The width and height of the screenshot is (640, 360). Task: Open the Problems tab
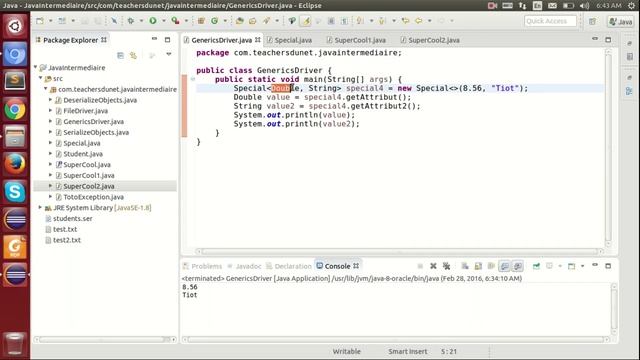pyautogui.click(x=202, y=266)
